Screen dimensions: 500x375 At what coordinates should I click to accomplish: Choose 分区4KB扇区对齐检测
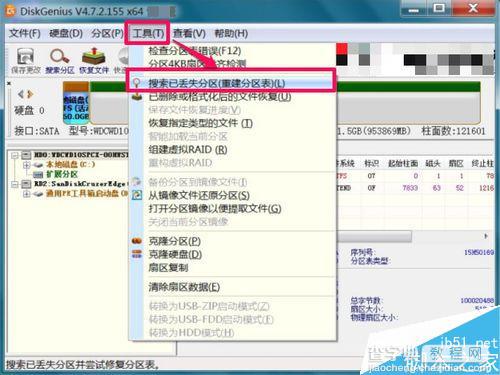point(197,64)
